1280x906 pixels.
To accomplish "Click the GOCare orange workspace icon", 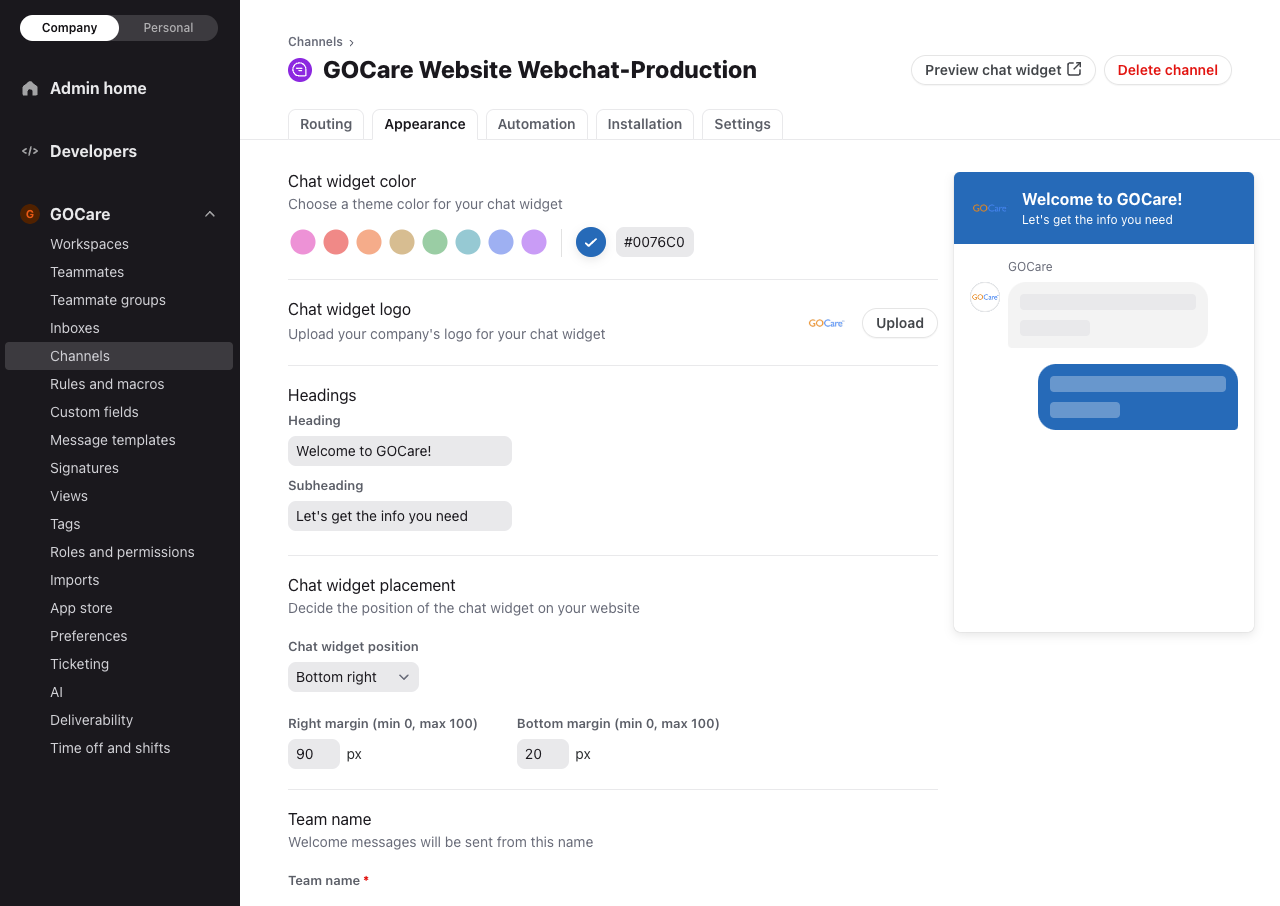I will pyautogui.click(x=30, y=214).
